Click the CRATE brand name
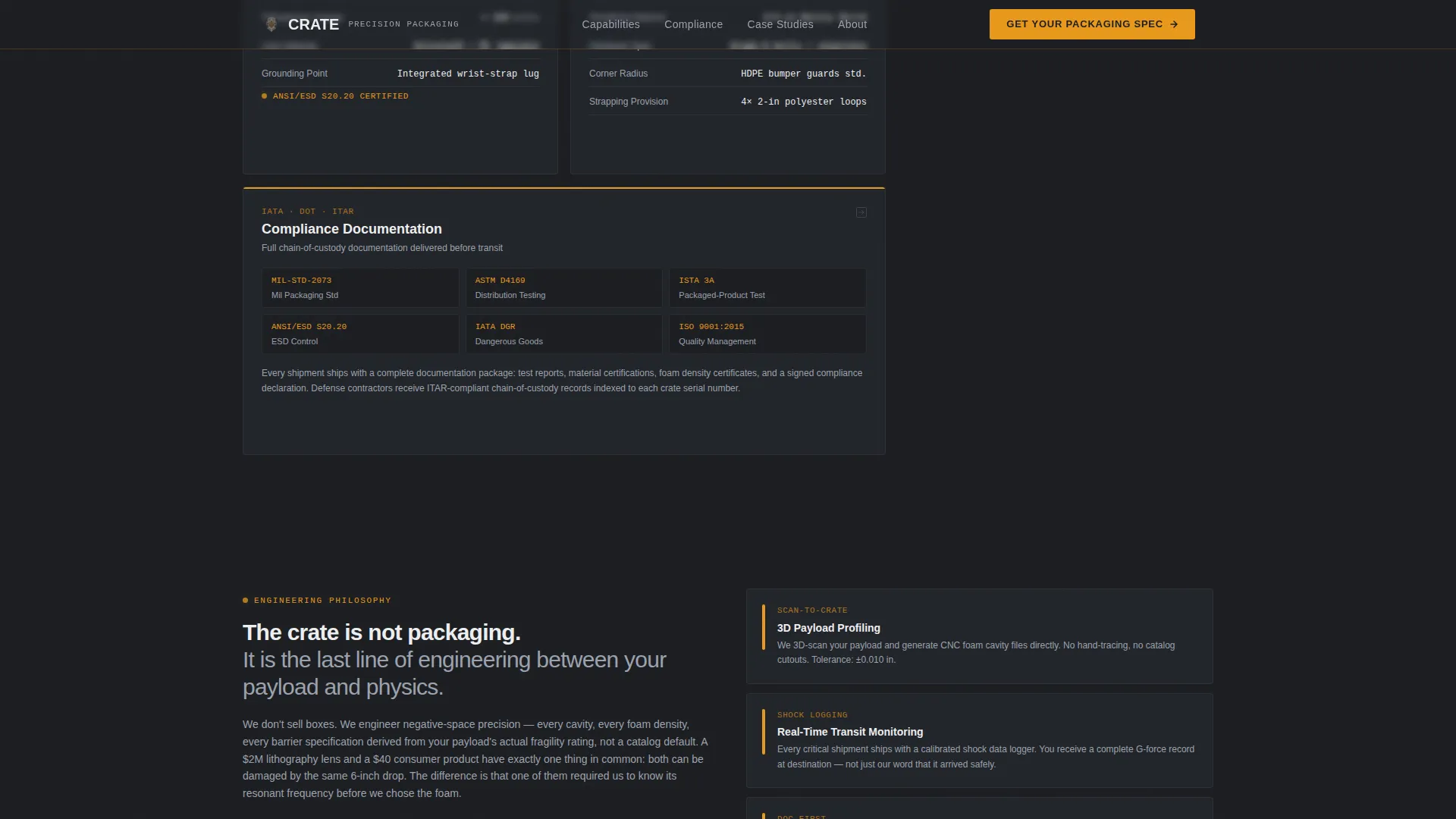 tap(313, 24)
